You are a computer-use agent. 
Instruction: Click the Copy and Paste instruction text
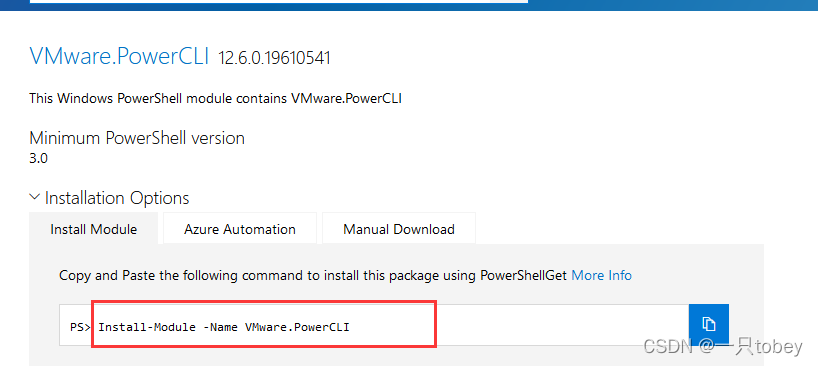(313, 275)
